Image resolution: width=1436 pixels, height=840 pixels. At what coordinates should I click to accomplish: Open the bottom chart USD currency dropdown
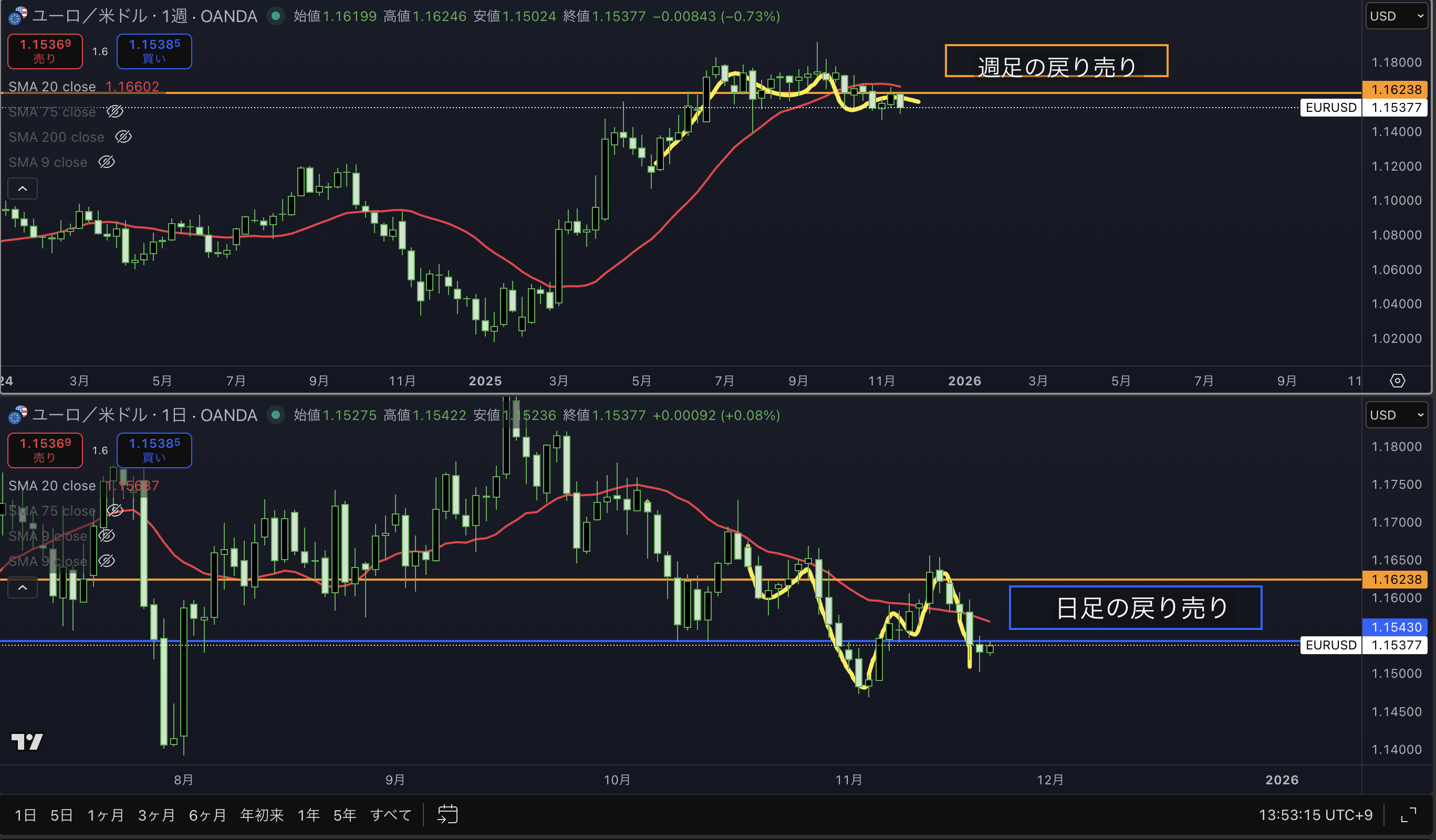[1396, 415]
